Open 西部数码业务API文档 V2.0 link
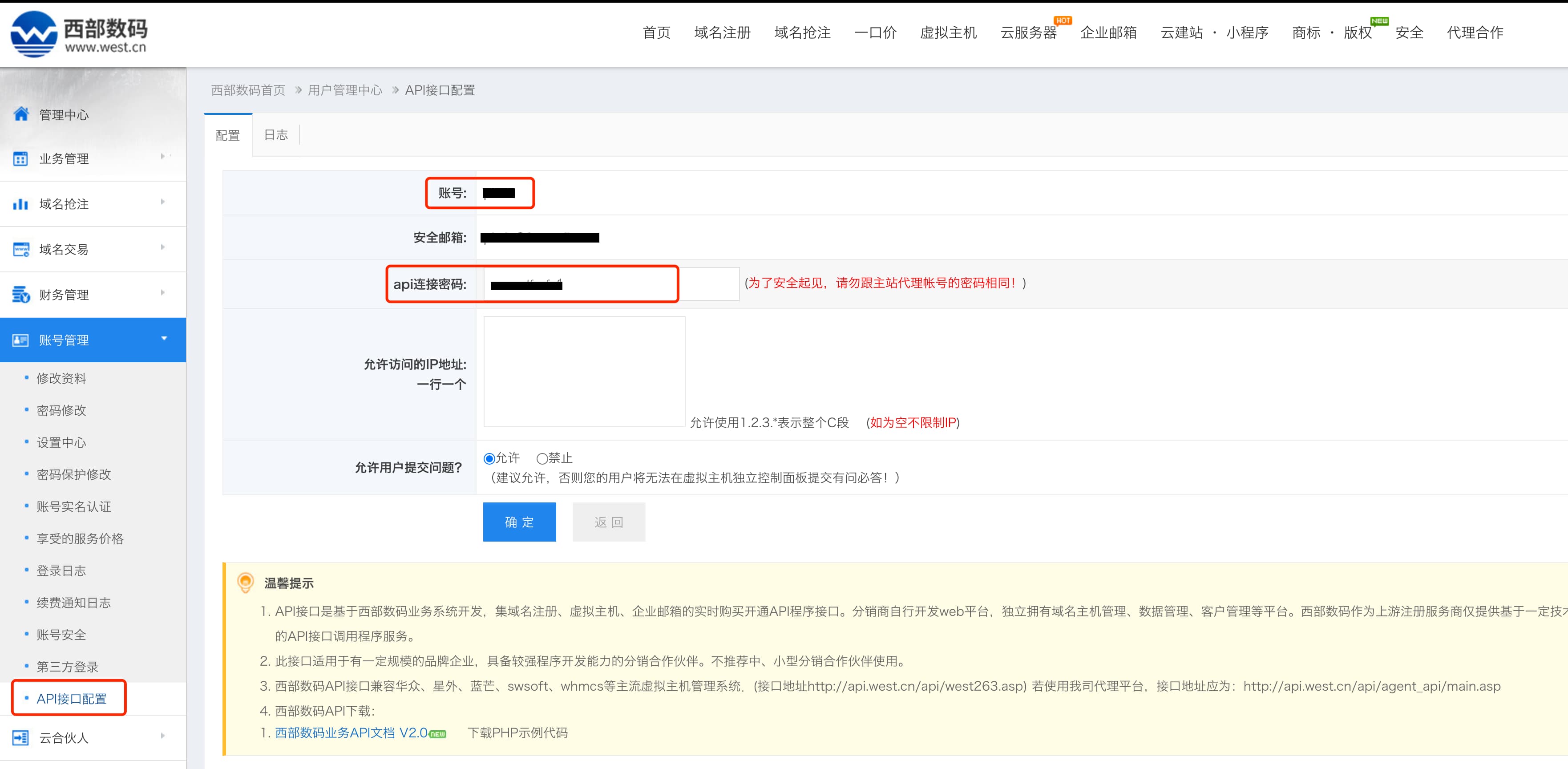Viewport: 1568px width, 769px height. [351, 733]
